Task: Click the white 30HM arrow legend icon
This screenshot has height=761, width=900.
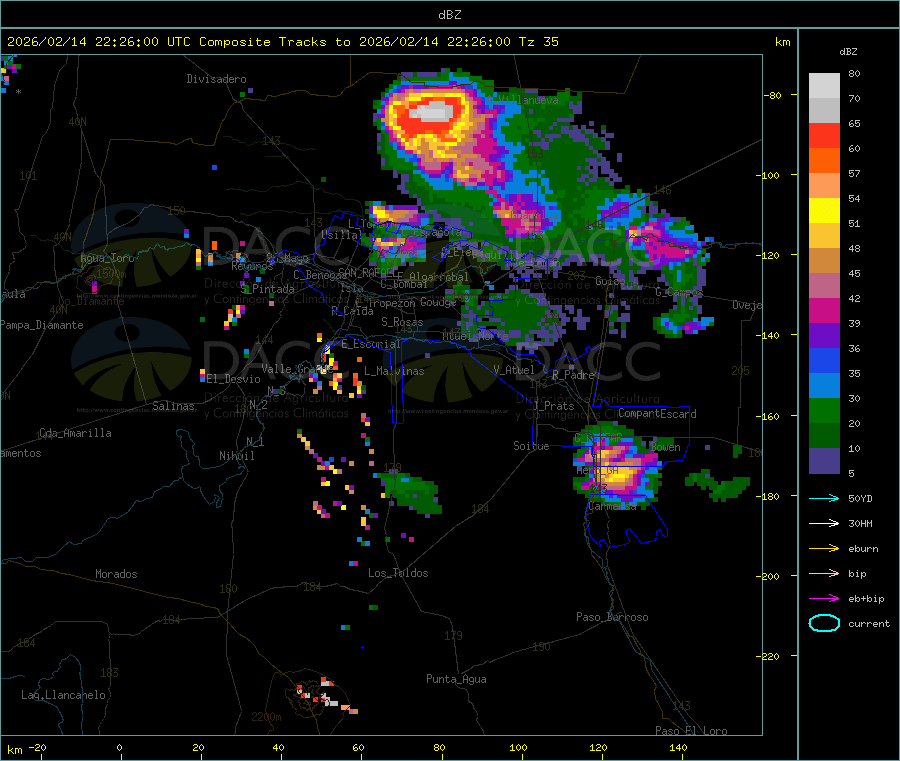Action: click(824, 523)
